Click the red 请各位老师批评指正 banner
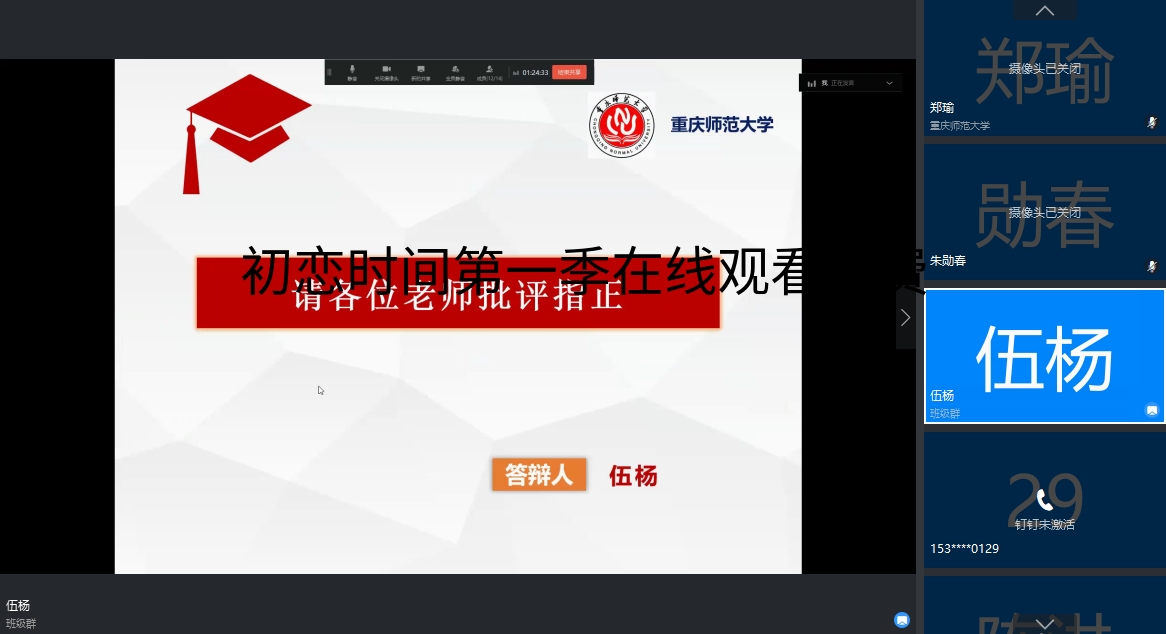The height and width of the screenshot is (634, 1166). pyautogui.click(x=458, y=293)
